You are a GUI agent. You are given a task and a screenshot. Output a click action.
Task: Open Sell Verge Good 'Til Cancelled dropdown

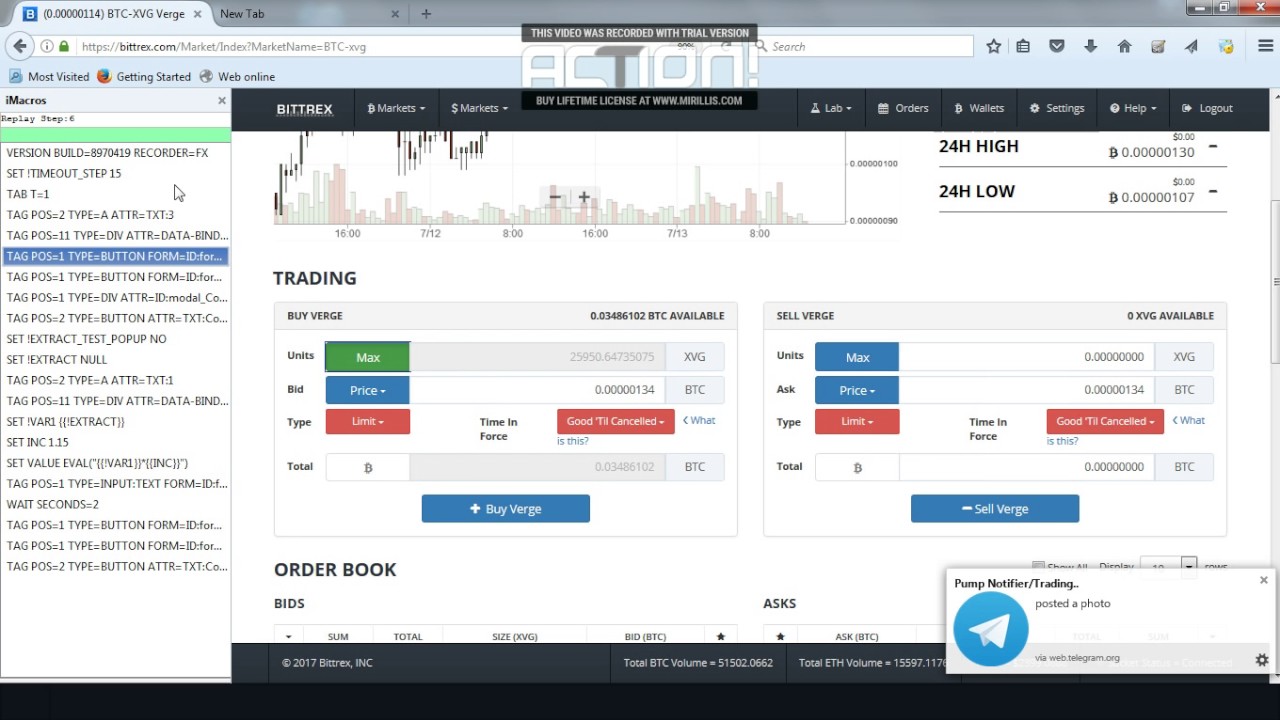(1105, 421)
